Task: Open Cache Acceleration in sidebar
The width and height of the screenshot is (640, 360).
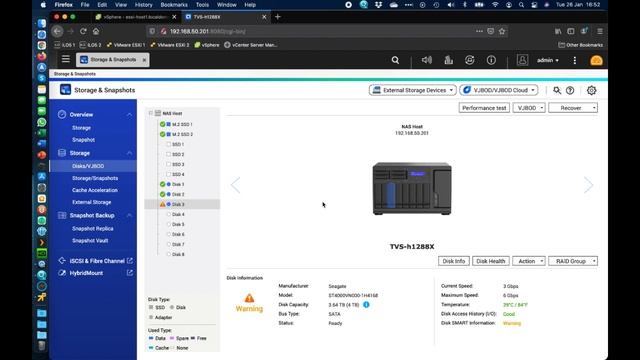Action: [x=95, y=190]
